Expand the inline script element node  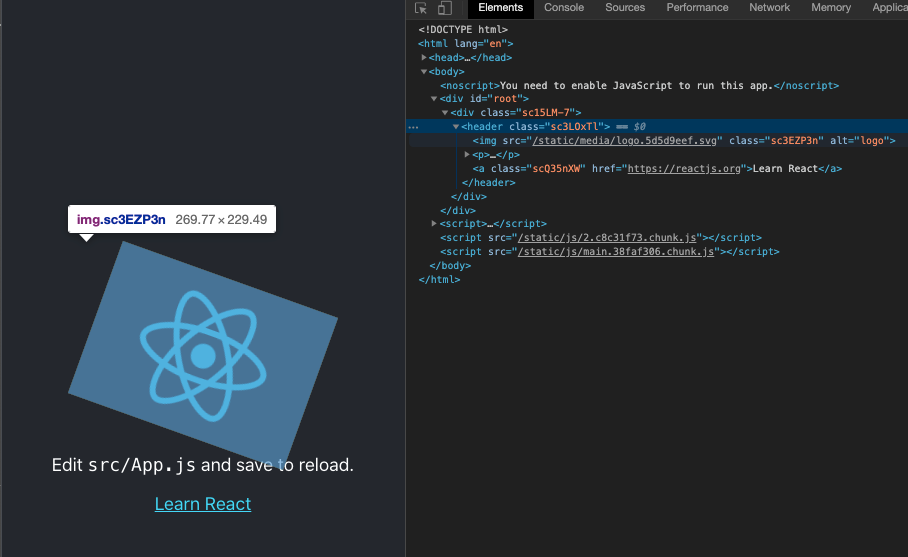coord(434,223)
